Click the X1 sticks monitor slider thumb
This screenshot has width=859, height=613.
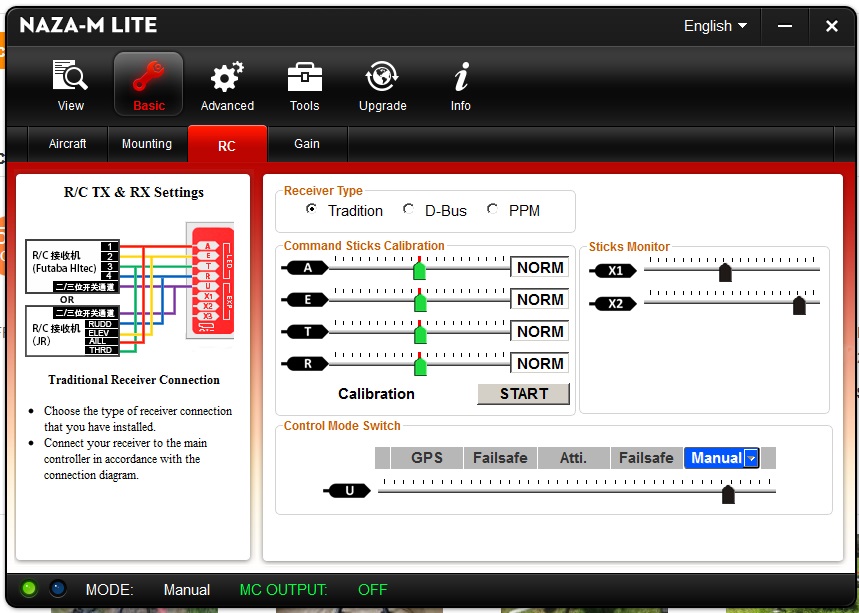725,272
